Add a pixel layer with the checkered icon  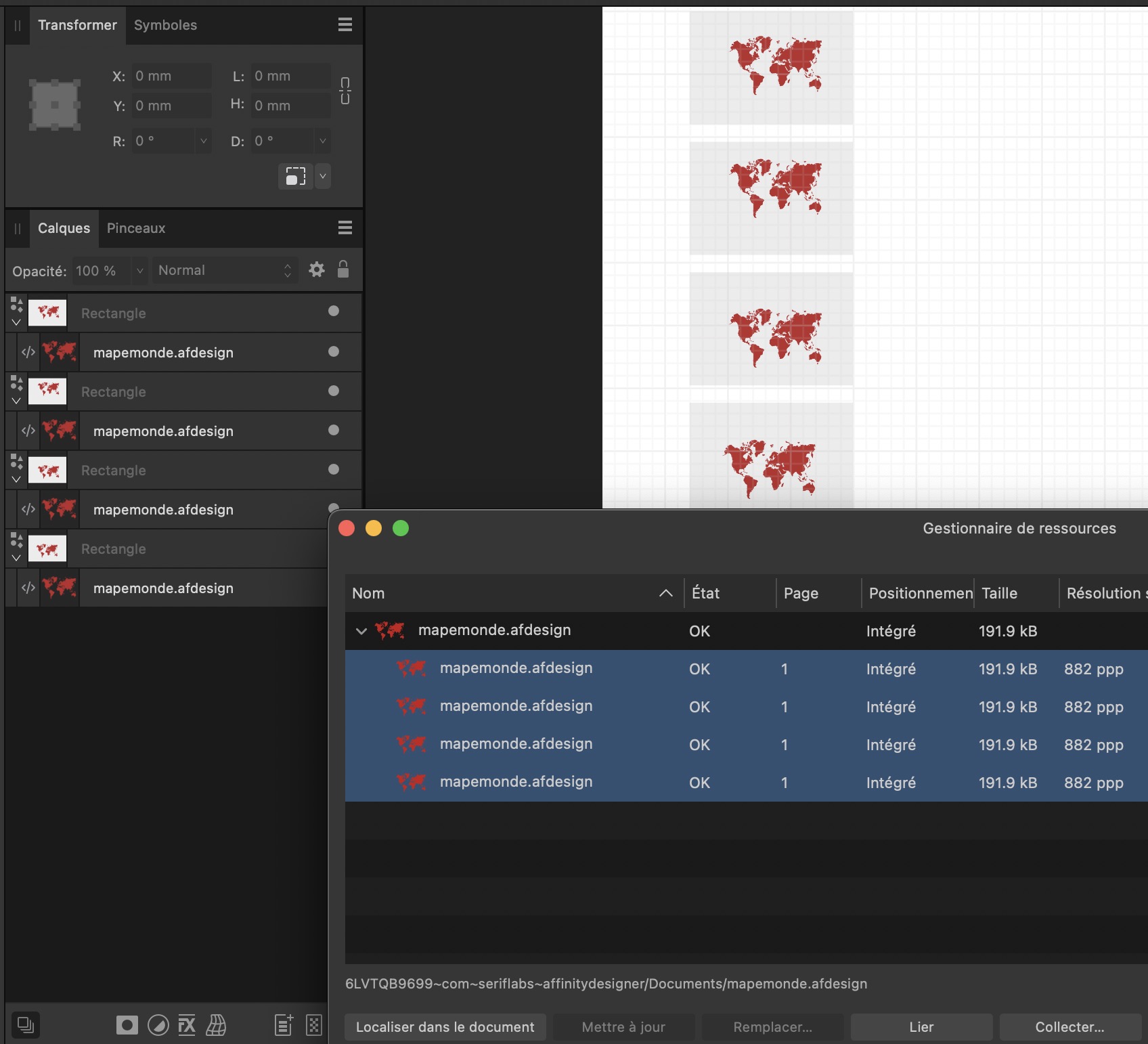(x=314, y=1025)
